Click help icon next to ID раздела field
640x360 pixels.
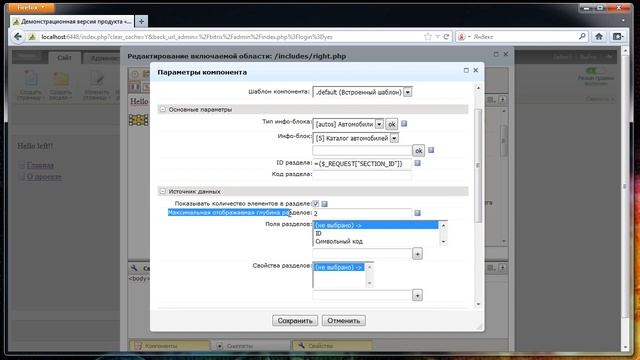tap(418, 163)
